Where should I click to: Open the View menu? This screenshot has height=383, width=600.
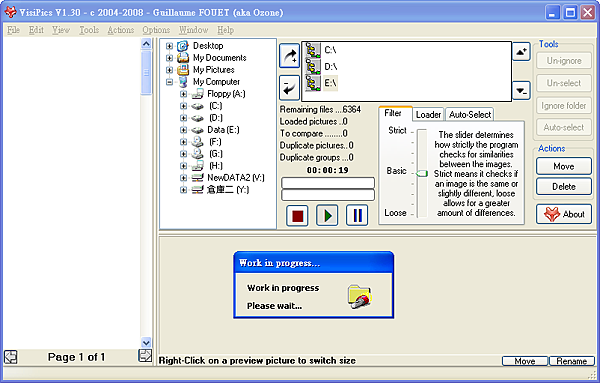pos(61,30)
